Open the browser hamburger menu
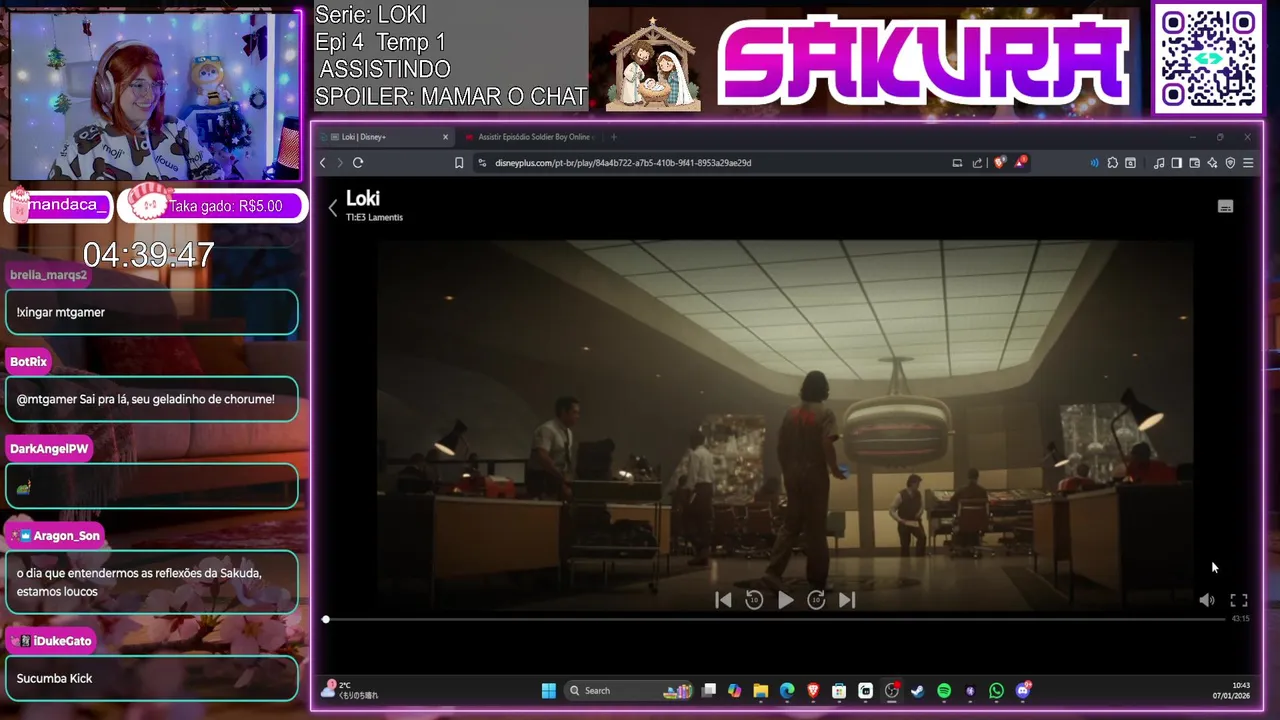Viewport: 1280px width, 720px height. 1248,163
